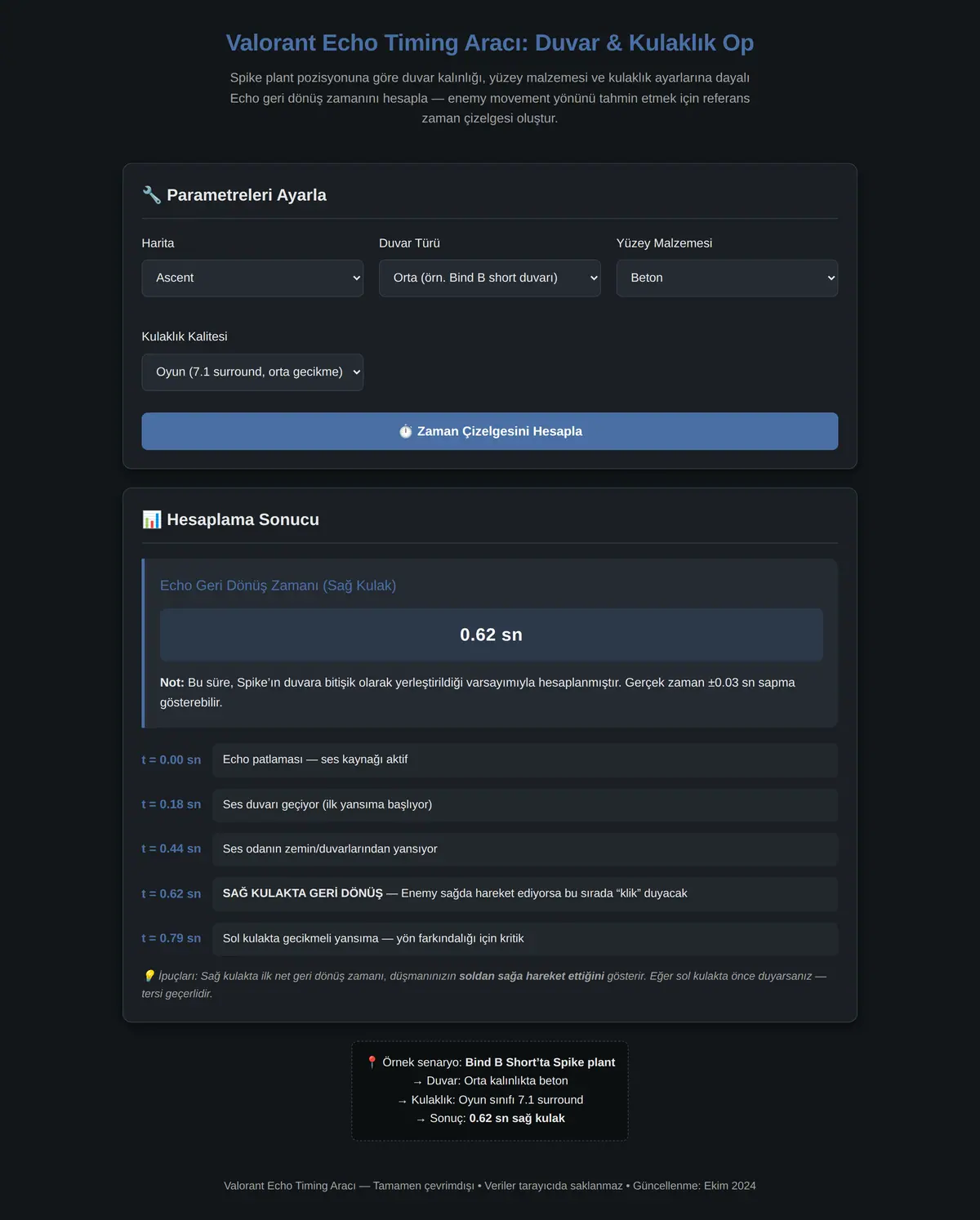Image resolution: width=980 pixels, height=1220 pixels.
Task: Click the Duvar Türü field label
Action: click(x=409, y=243)
